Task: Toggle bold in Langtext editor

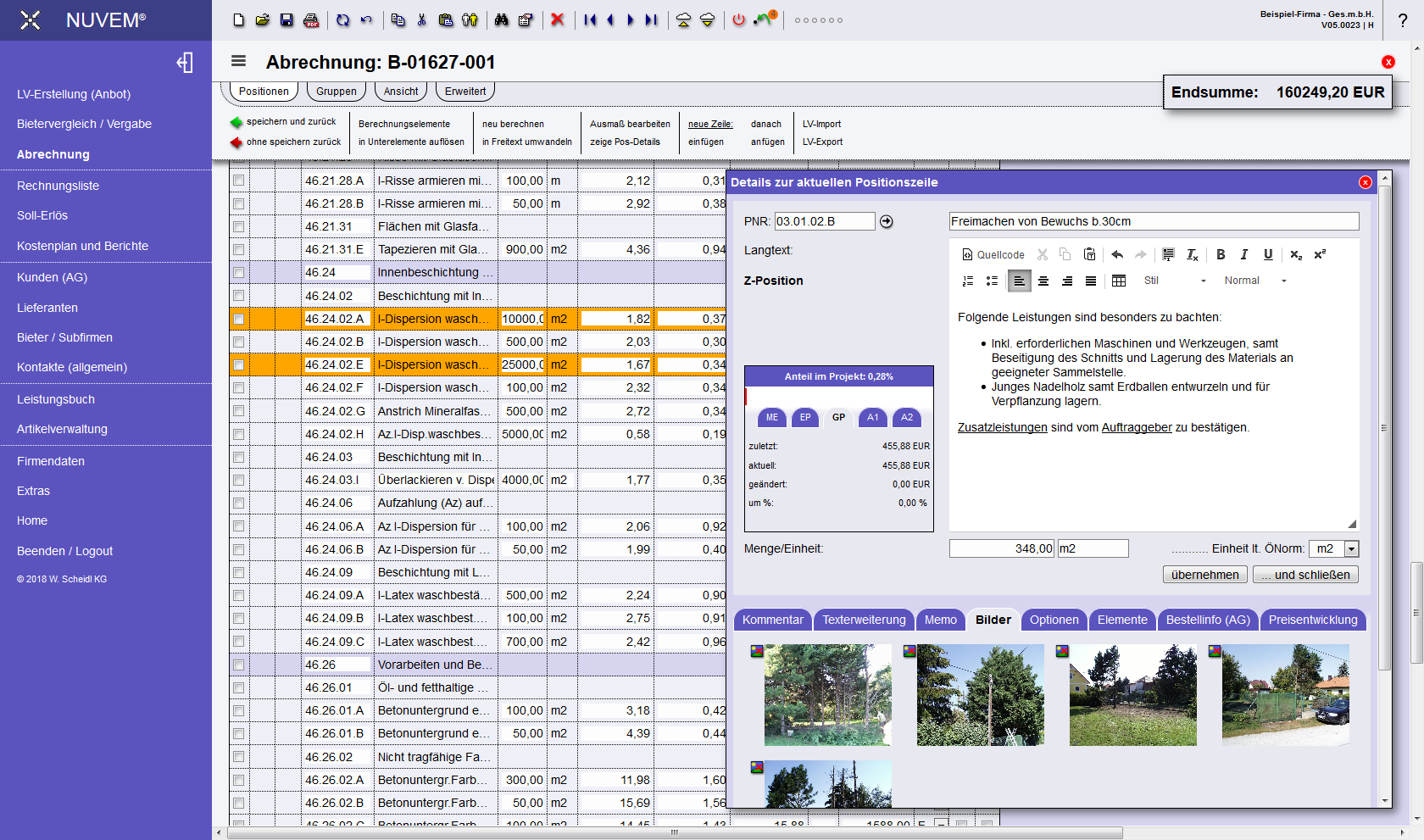Action: [x=1221, y=254]
